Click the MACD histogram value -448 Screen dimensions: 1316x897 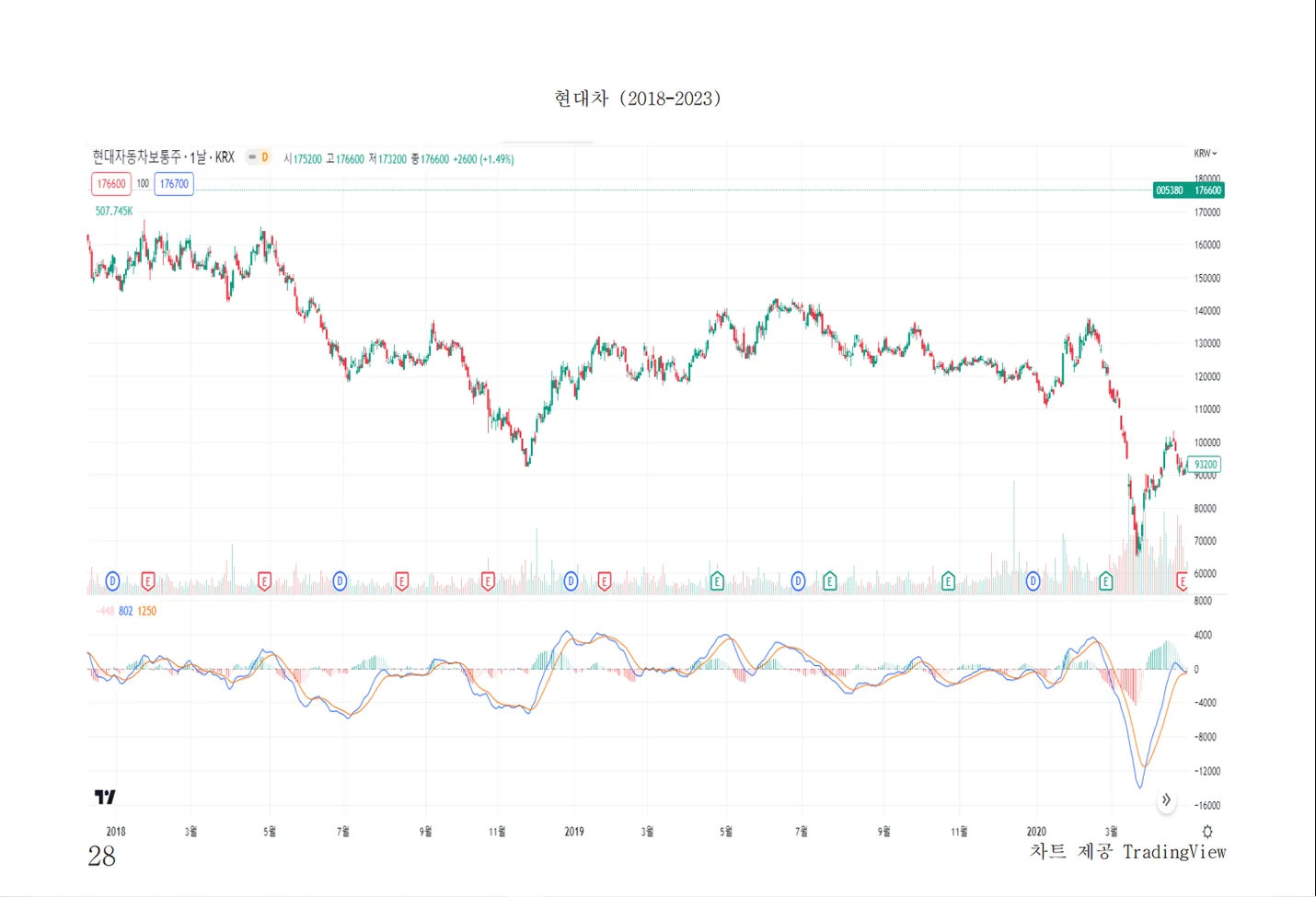point(105,611)
